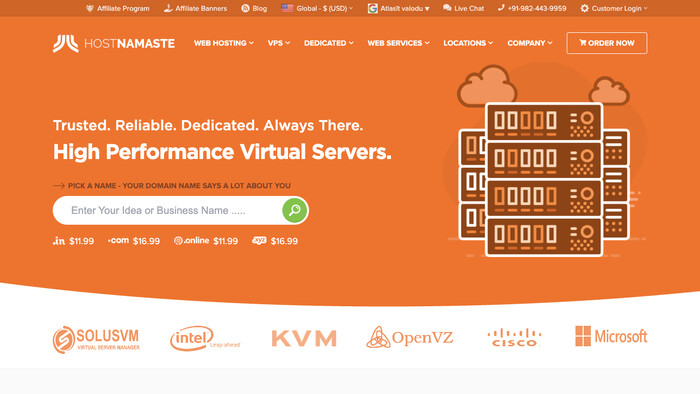Click the Google Translate icon
The image size is (700, 394).
click(x=372, y=8)
